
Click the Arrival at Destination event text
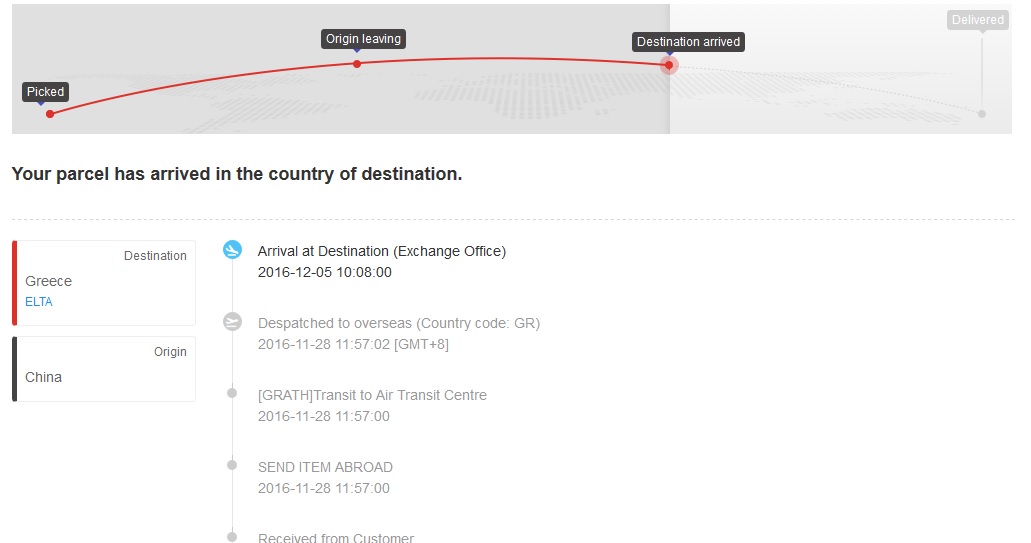point(381,251)
